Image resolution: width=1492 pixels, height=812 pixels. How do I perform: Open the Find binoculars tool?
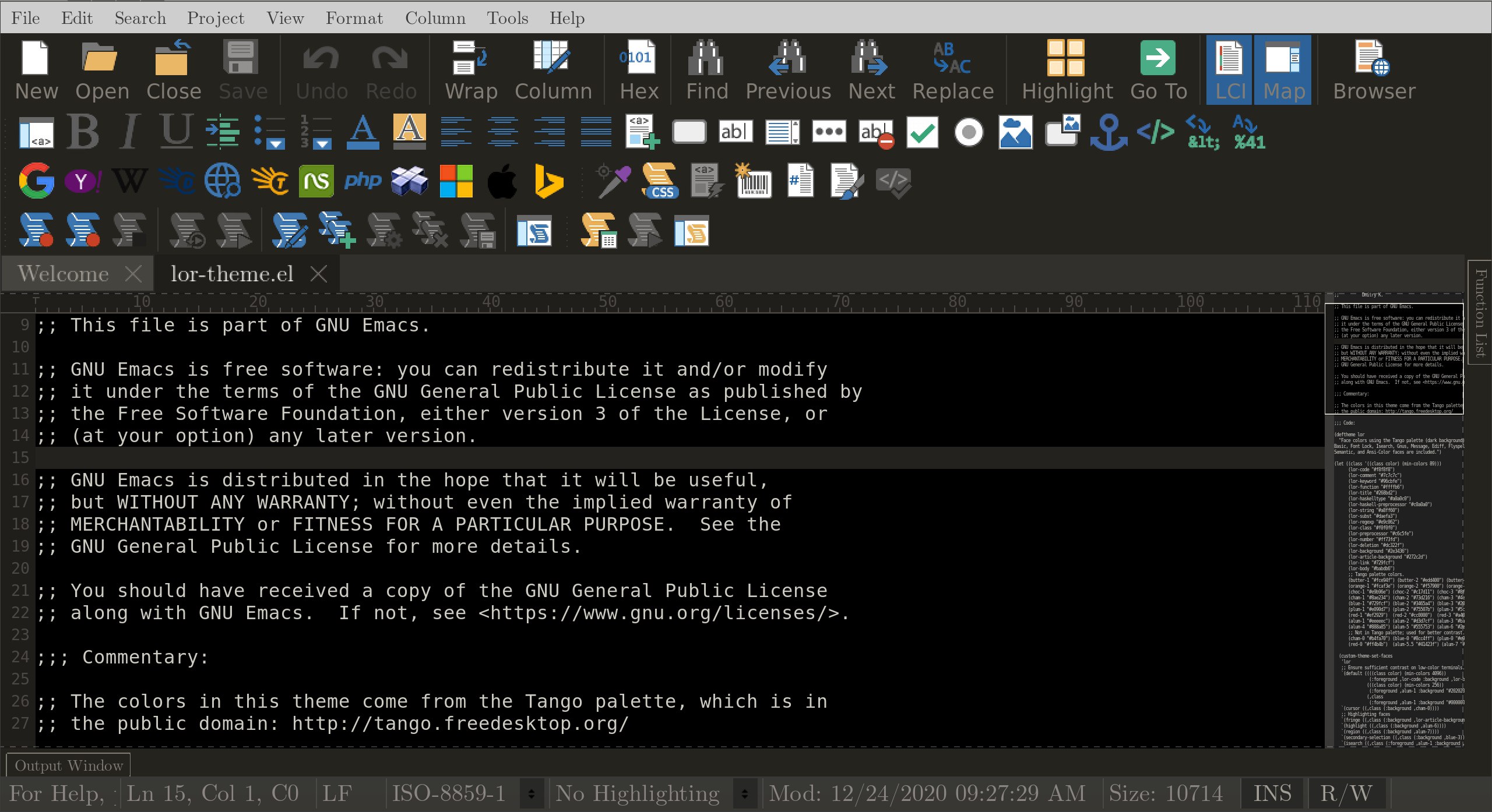706,70
